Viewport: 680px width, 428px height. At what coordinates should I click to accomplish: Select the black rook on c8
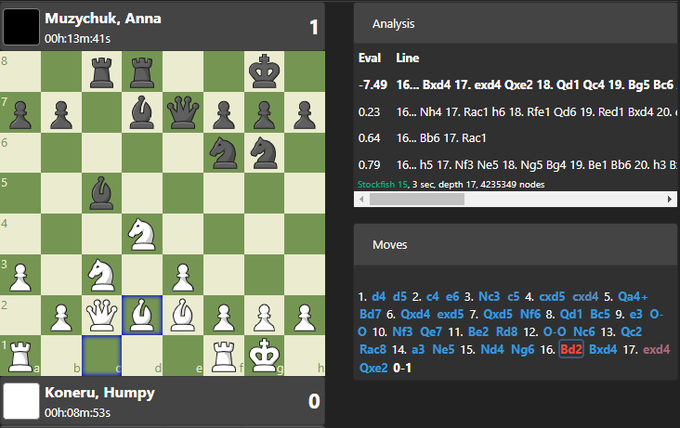pyautogui.click(x=101, y=71)
